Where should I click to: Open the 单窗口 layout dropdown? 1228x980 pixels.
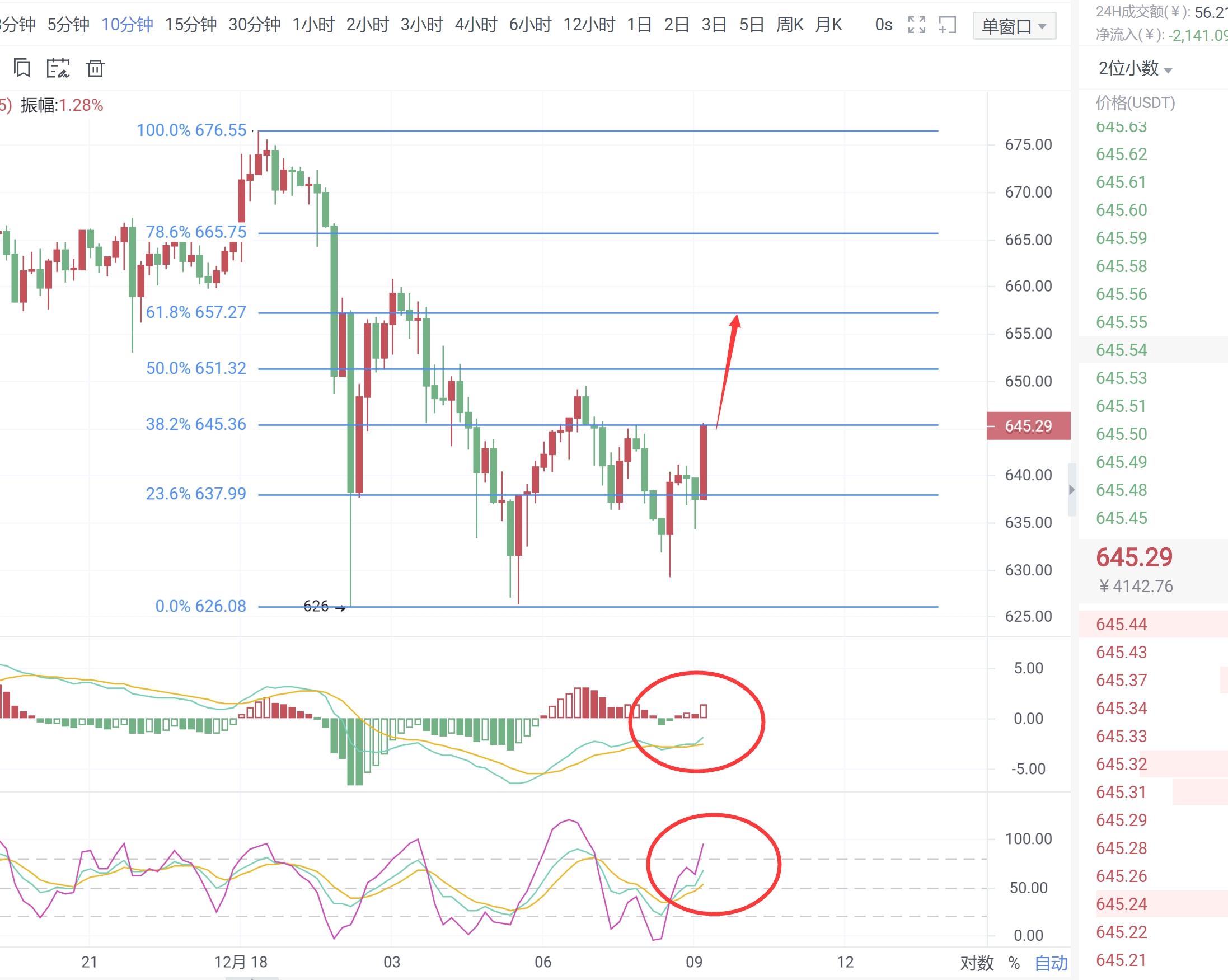(1014, 26)
